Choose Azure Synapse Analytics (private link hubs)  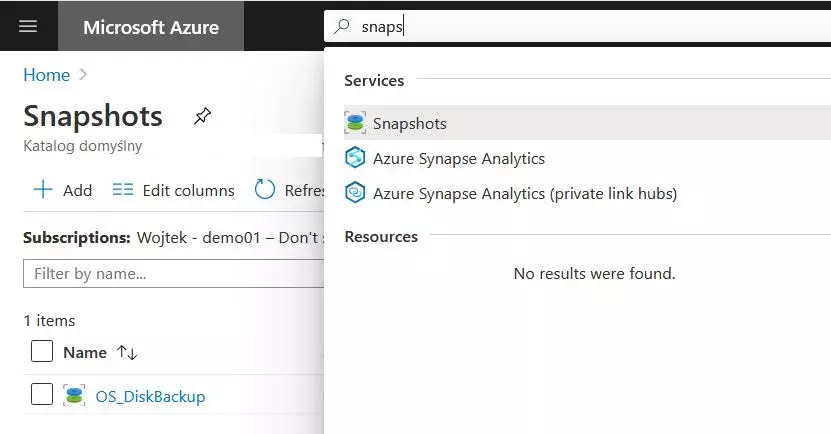[x=525, y=193]
